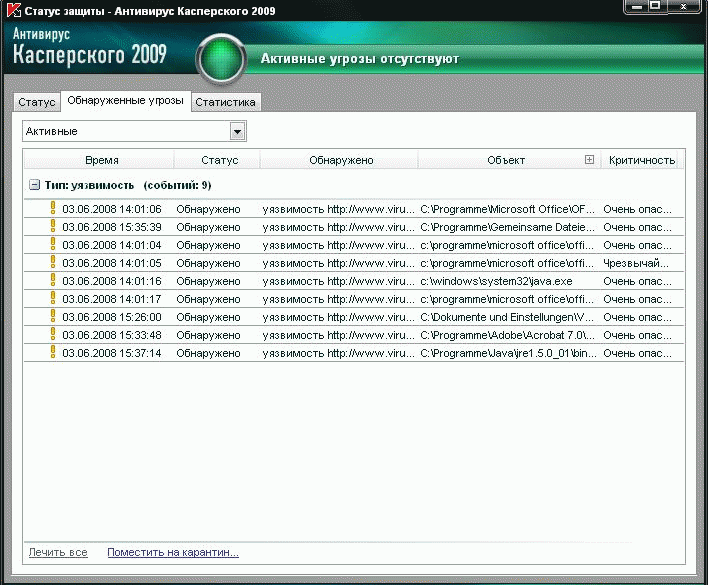Image resolution: width=708 pixels, height=585 pixels.
Task: Click the Microsoft Office\OF object cell
Action: point(508,209)
